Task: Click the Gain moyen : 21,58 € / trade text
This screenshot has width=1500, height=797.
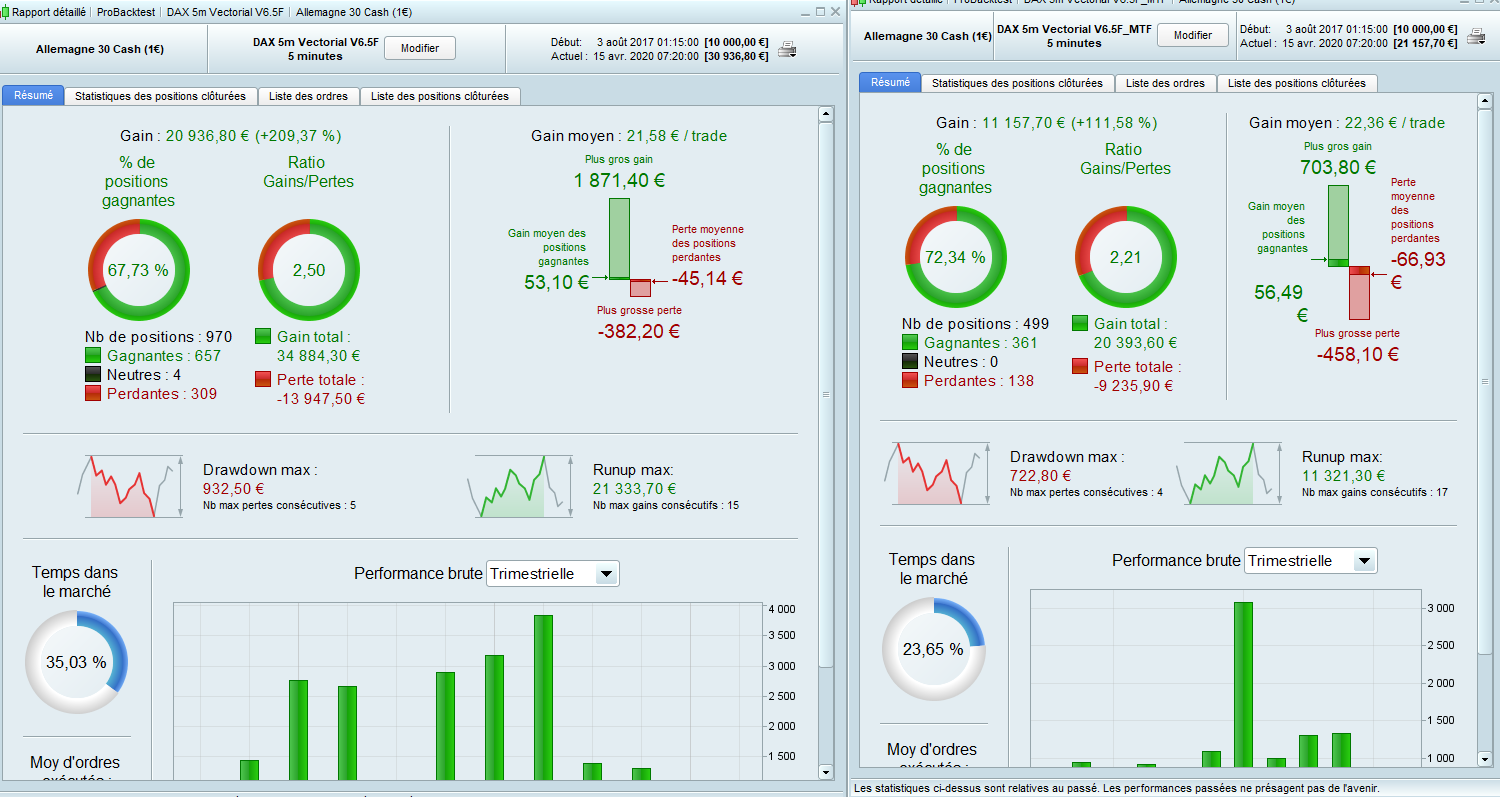Action: tap(629, 136)
